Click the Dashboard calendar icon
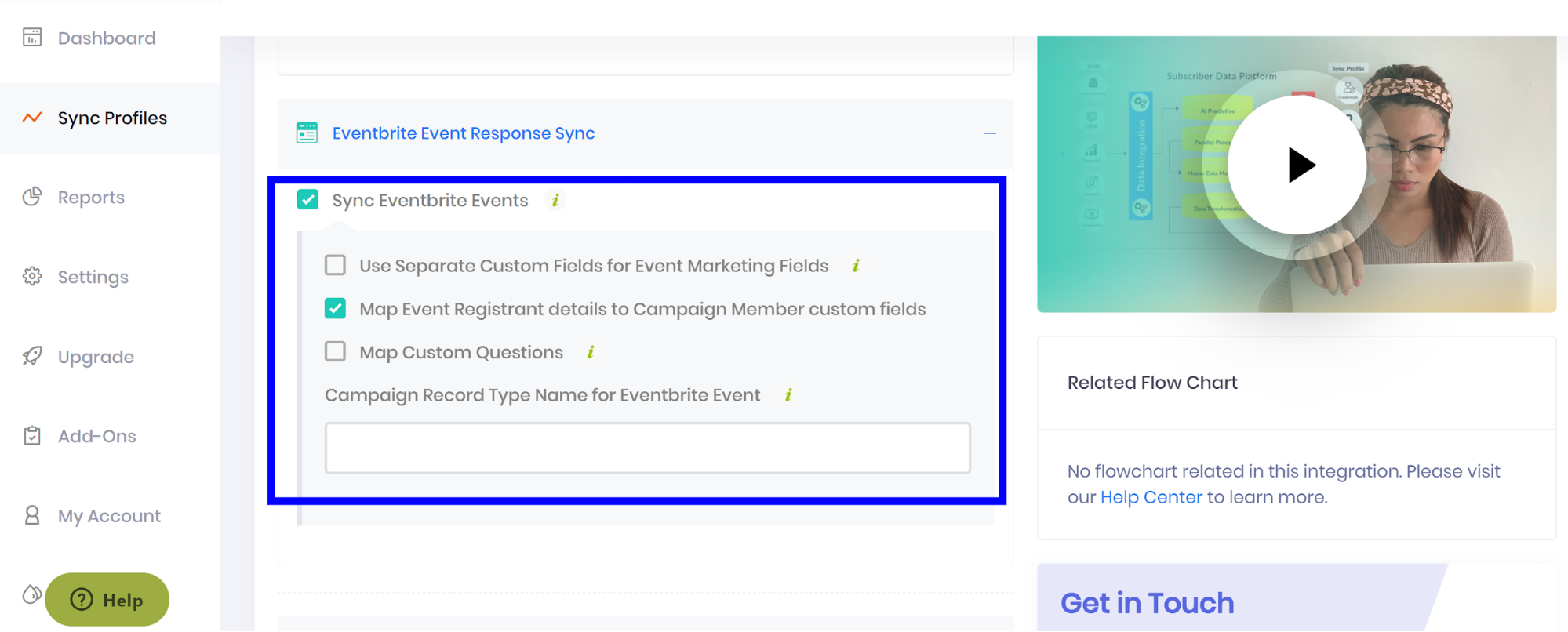1568x632 pixels. point(32,37)
